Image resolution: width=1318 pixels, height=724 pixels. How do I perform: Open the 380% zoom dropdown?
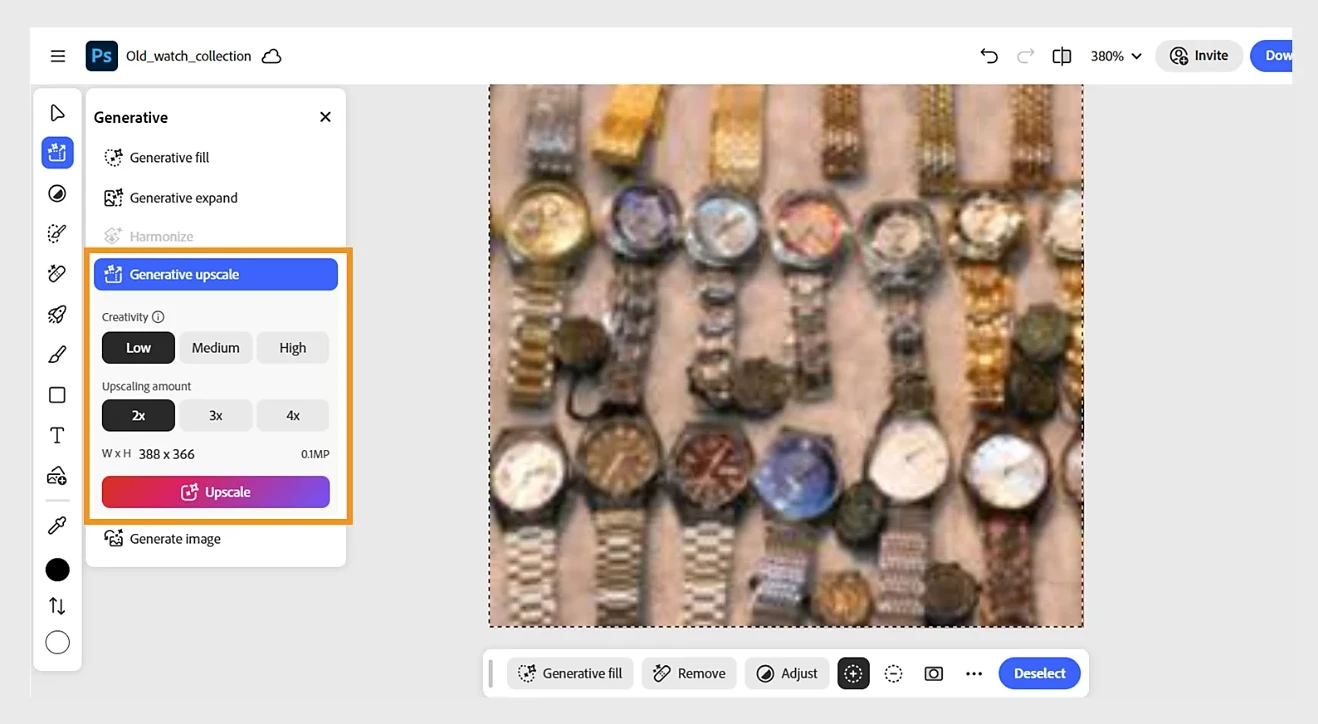1116,56
